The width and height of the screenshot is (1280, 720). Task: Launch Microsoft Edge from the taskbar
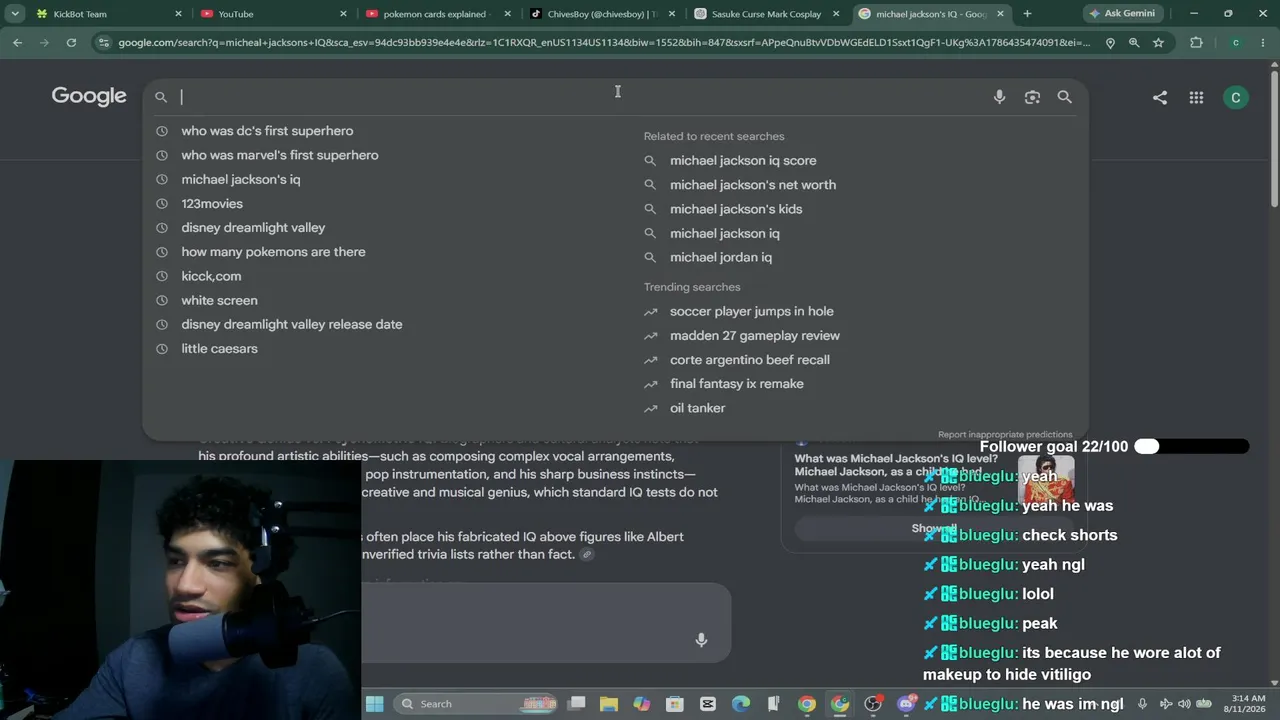pos(741,704)
